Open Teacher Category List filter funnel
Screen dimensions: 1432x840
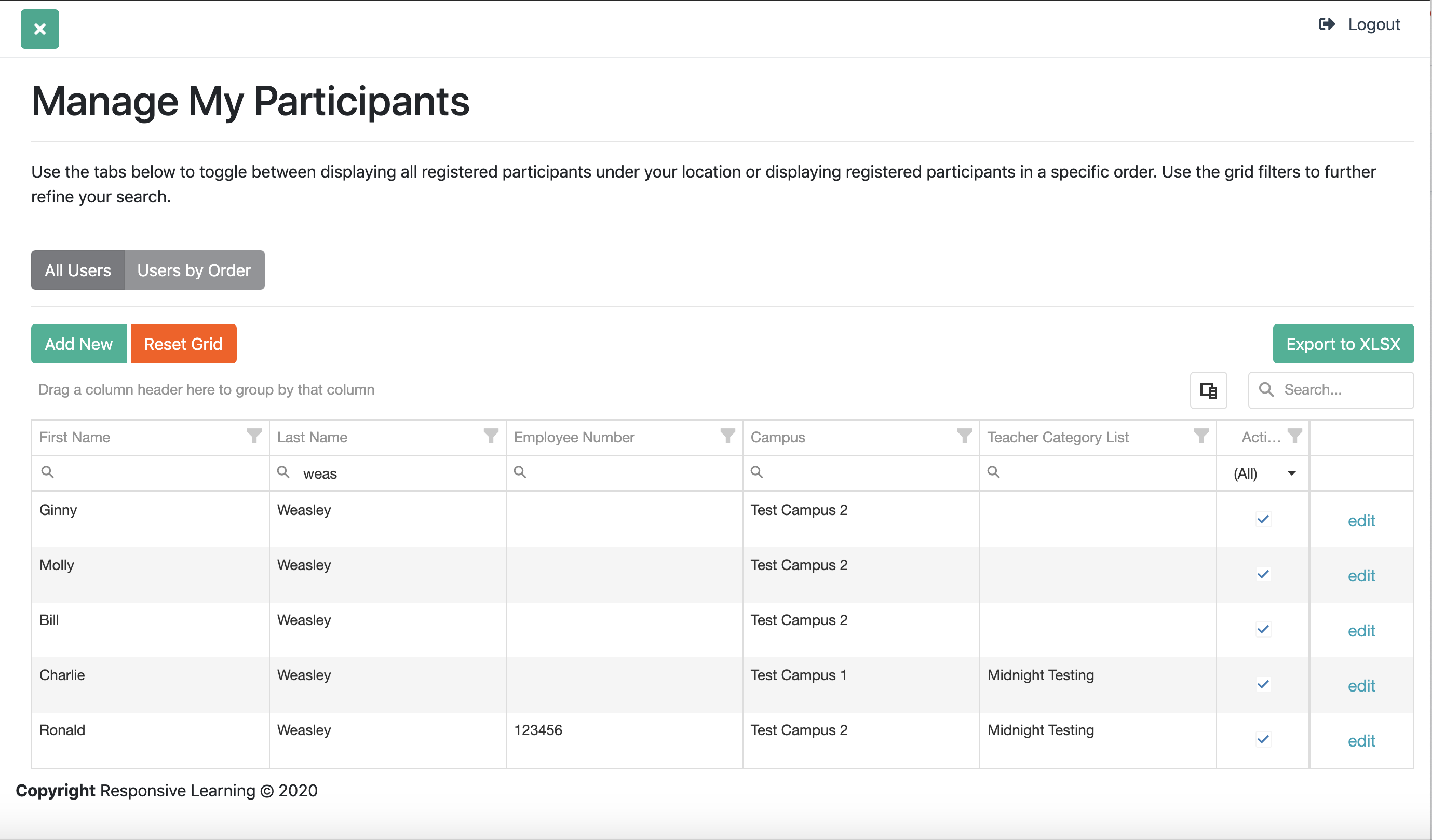(1201, 436)
